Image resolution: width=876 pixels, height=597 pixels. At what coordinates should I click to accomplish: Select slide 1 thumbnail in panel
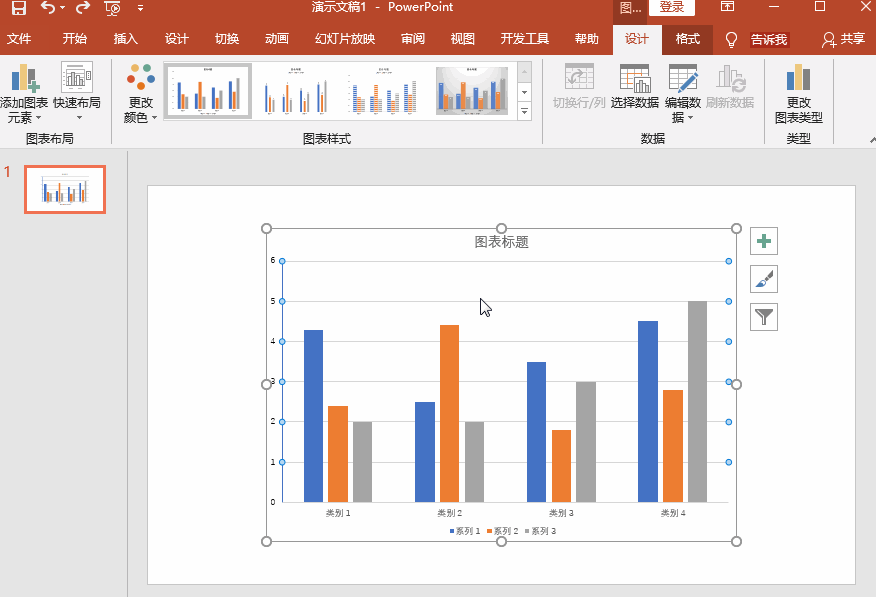point(65,189)
